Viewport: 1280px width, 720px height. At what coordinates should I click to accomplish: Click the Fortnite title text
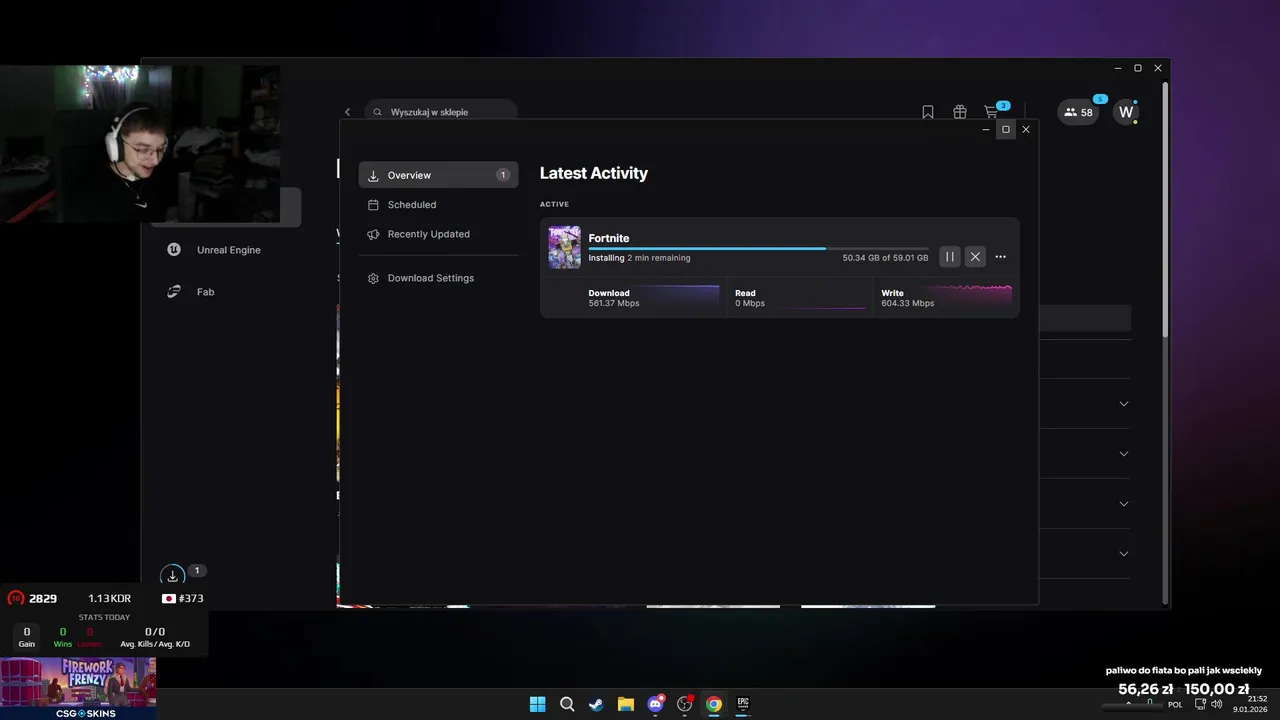click(x=608, y=238)
